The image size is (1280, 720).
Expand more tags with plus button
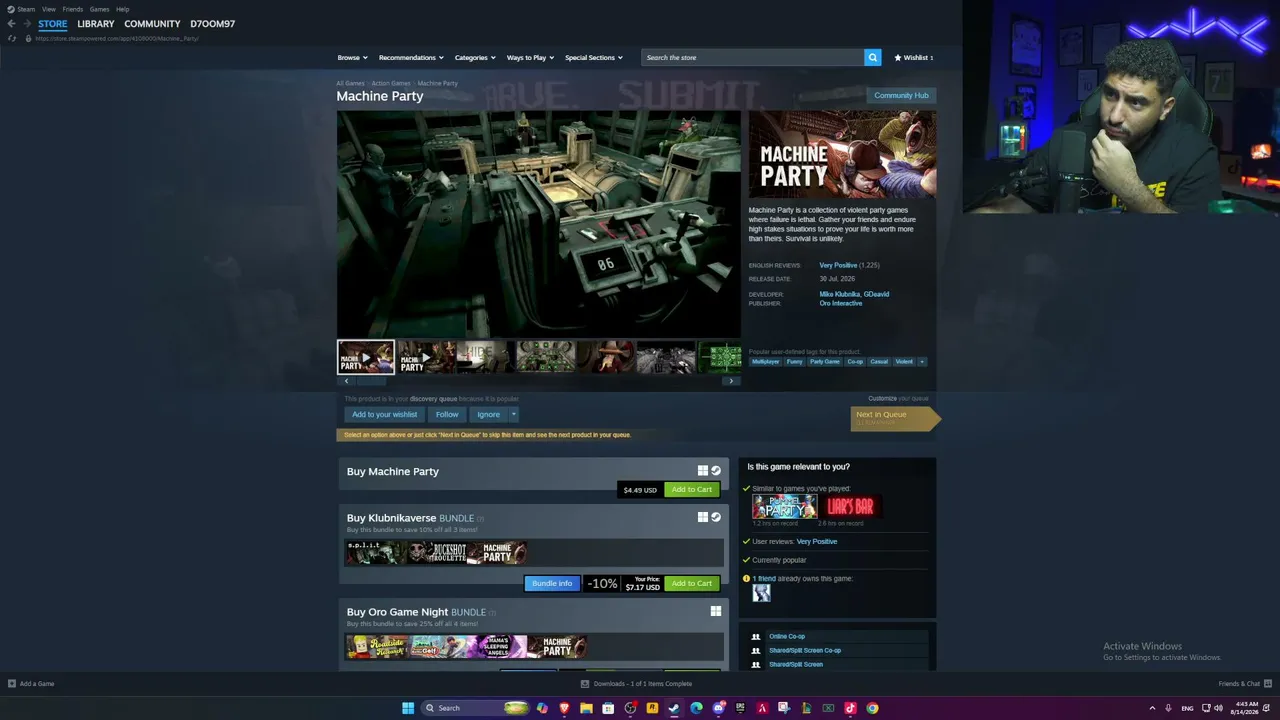click(922, 362)
